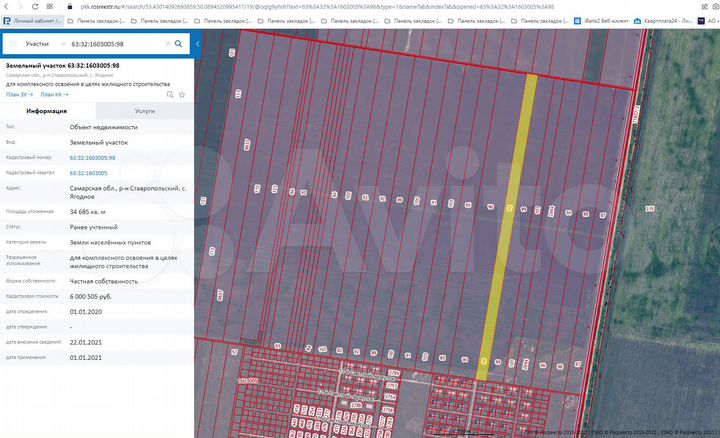The image size is (720, 438).
Task: Switch to the Услуги tab
Action: [144, 112]
